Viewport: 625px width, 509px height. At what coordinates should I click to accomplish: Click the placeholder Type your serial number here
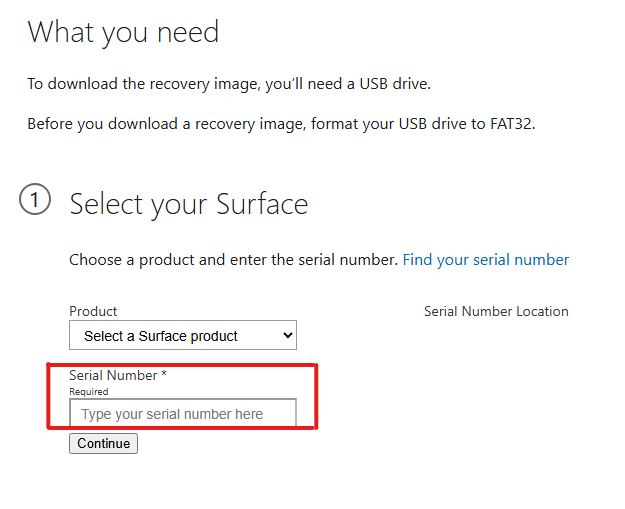tap(172, 414)
